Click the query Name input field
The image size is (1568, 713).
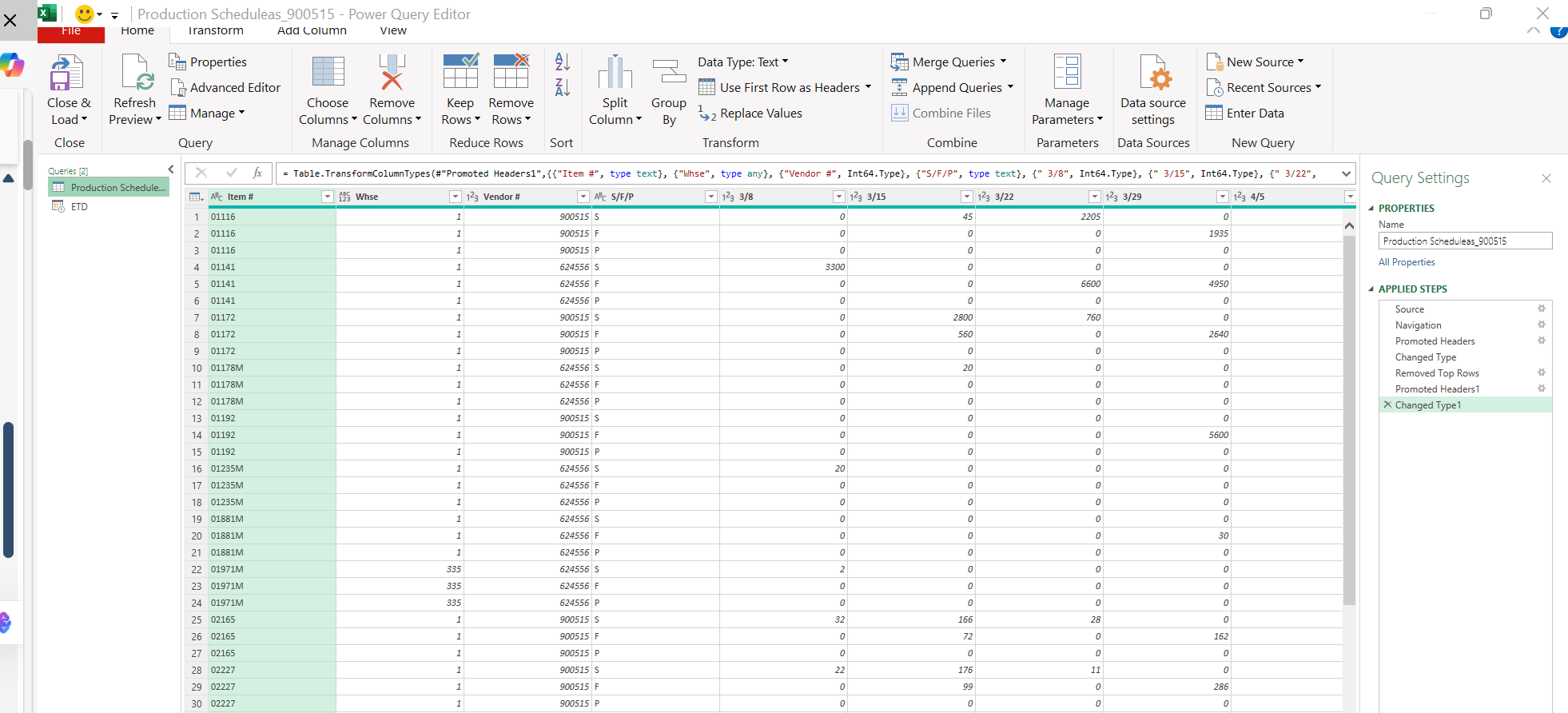point(1464,241)
